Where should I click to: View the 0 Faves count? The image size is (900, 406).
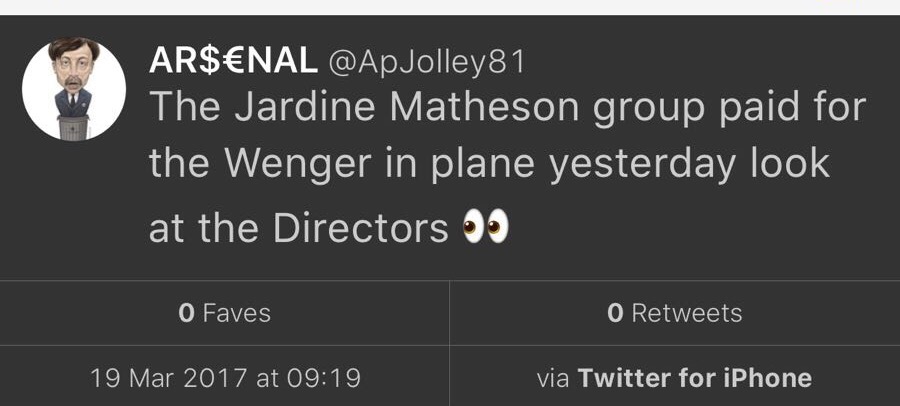click(224, 313)
